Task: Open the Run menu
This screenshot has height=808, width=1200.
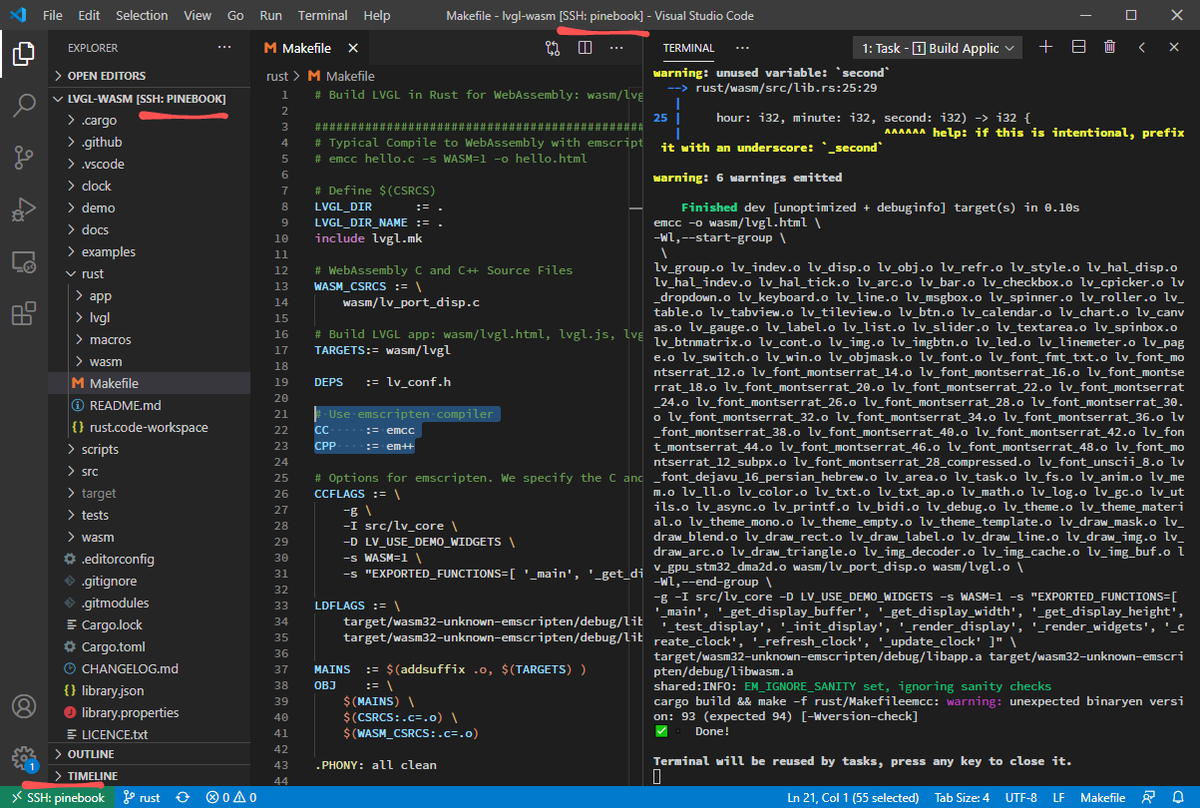Action: pyautogui.click(x=270, y=15)
